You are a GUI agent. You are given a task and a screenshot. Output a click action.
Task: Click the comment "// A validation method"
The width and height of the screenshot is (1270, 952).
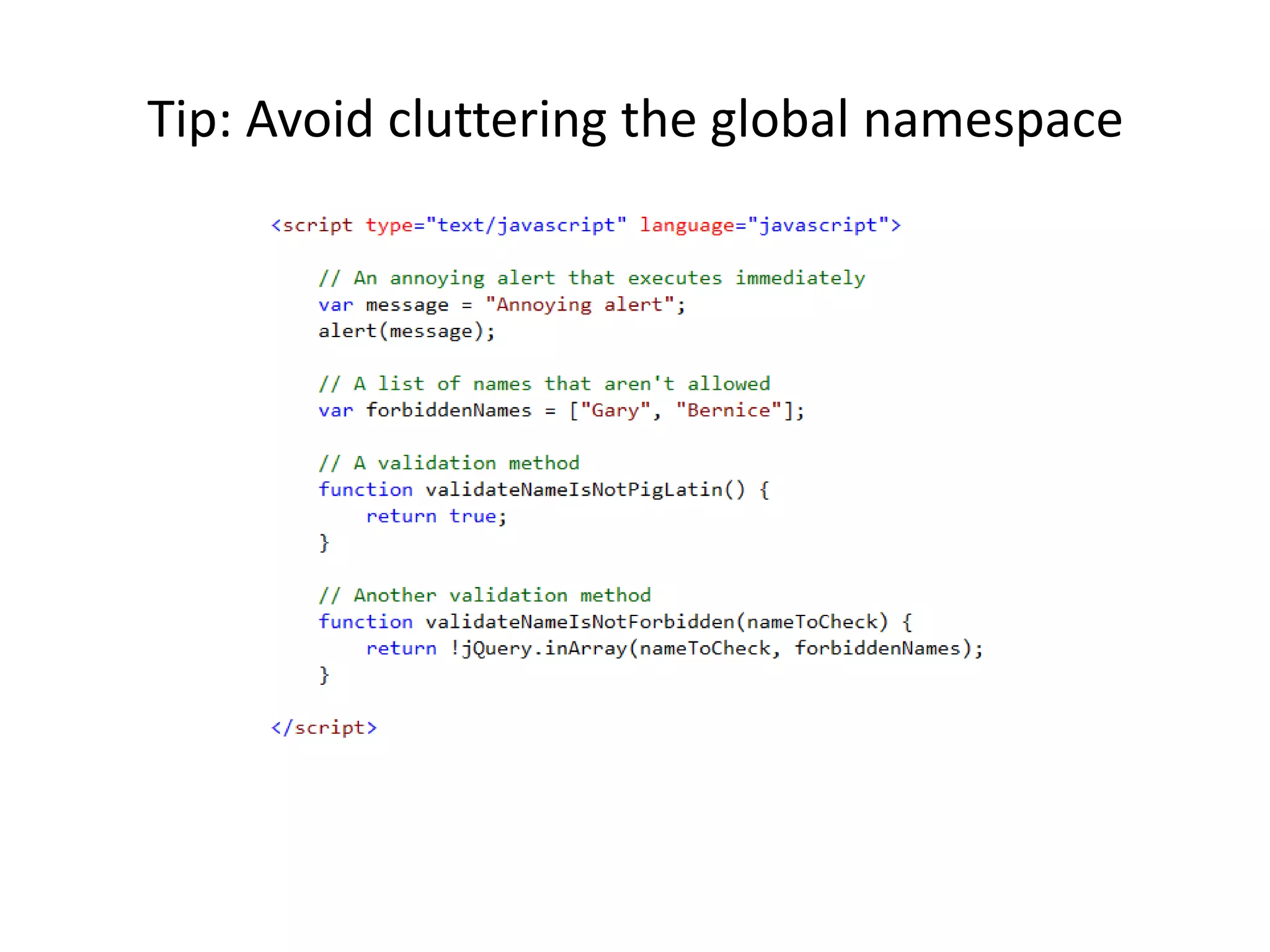pos(449,463)
